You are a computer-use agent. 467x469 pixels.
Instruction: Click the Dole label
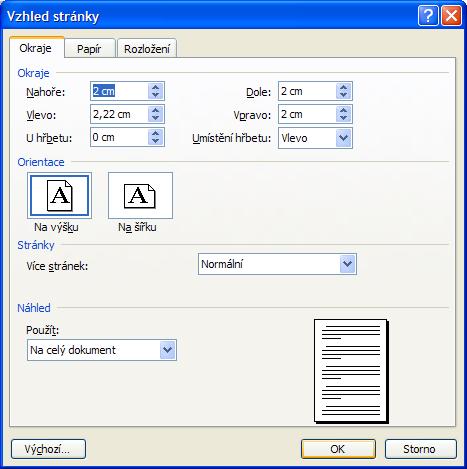coord(259,92)
